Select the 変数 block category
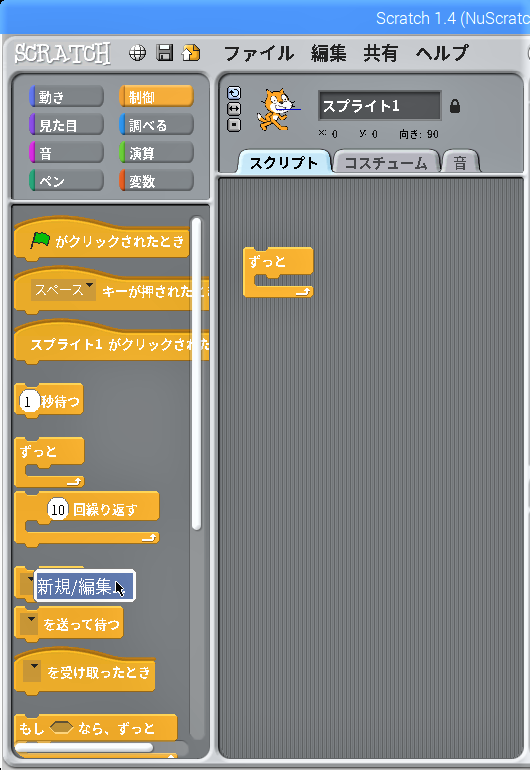530x770 pixels. (x=156, y=181)
